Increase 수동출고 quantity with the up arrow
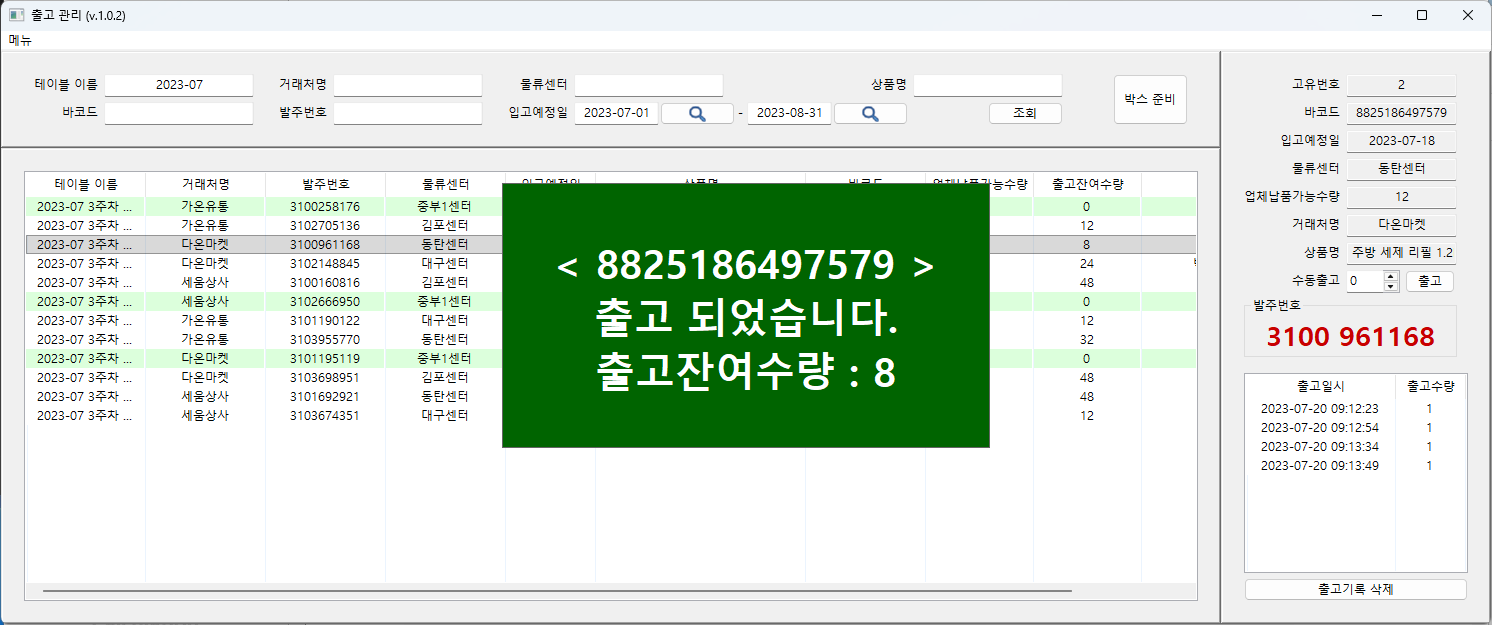 1390,277
